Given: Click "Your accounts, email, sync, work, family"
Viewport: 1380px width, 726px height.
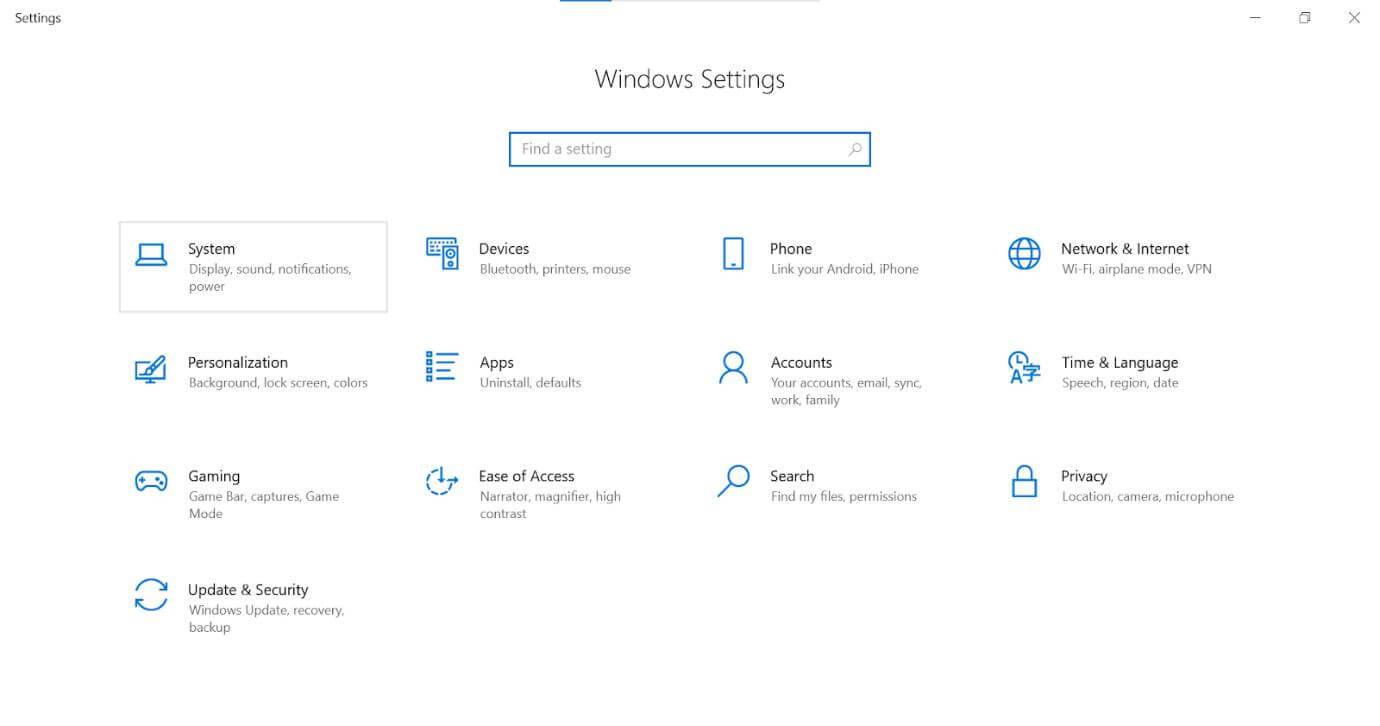Looking at the screenshot, I should (846, 391).
